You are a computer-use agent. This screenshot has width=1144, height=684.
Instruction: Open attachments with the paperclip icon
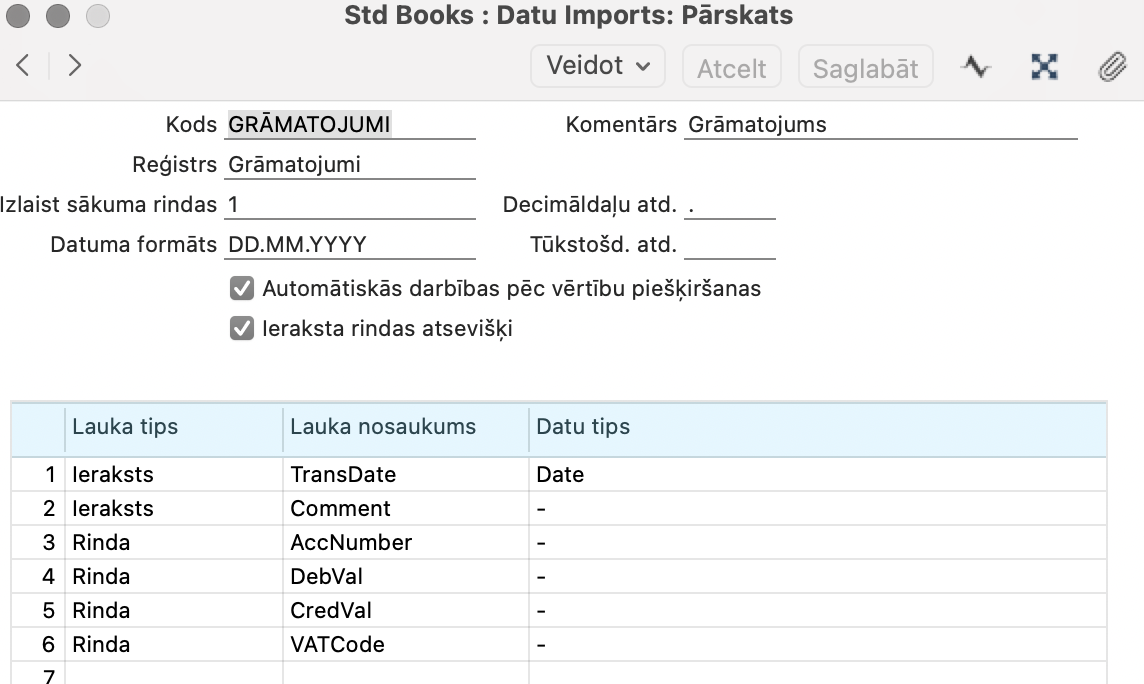click(1112, 67)
